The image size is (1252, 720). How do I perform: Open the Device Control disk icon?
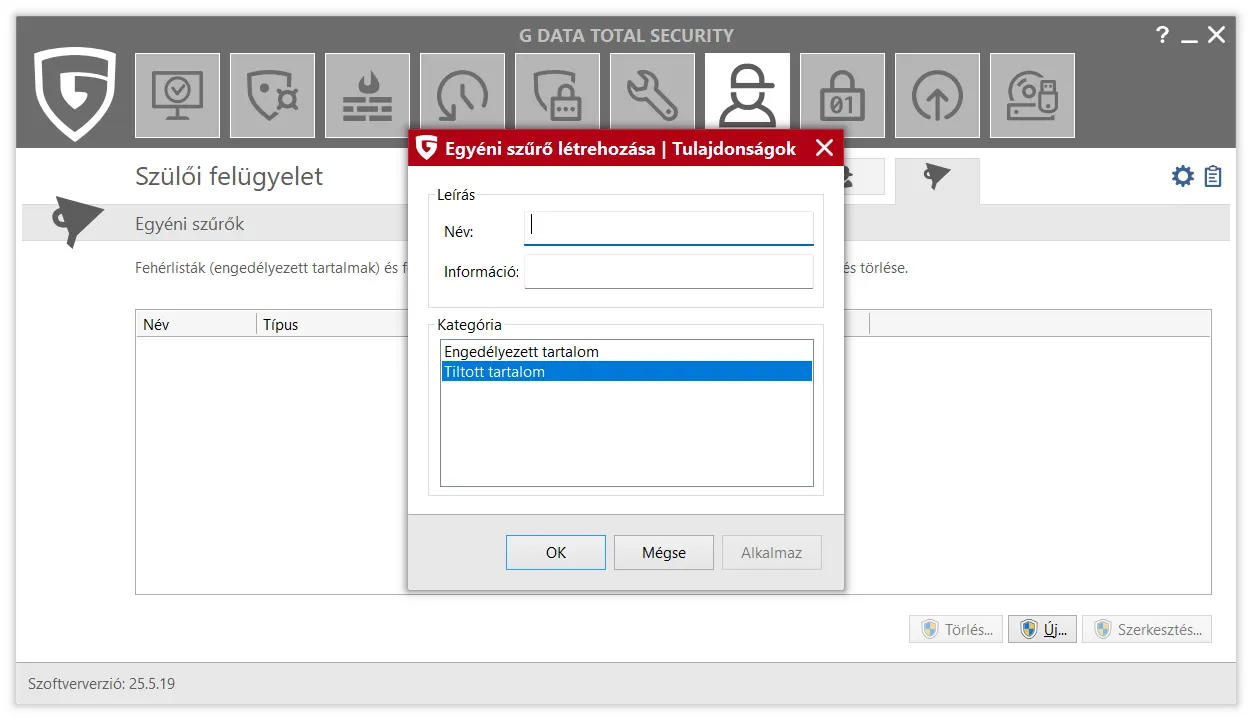coord(1032,96)
